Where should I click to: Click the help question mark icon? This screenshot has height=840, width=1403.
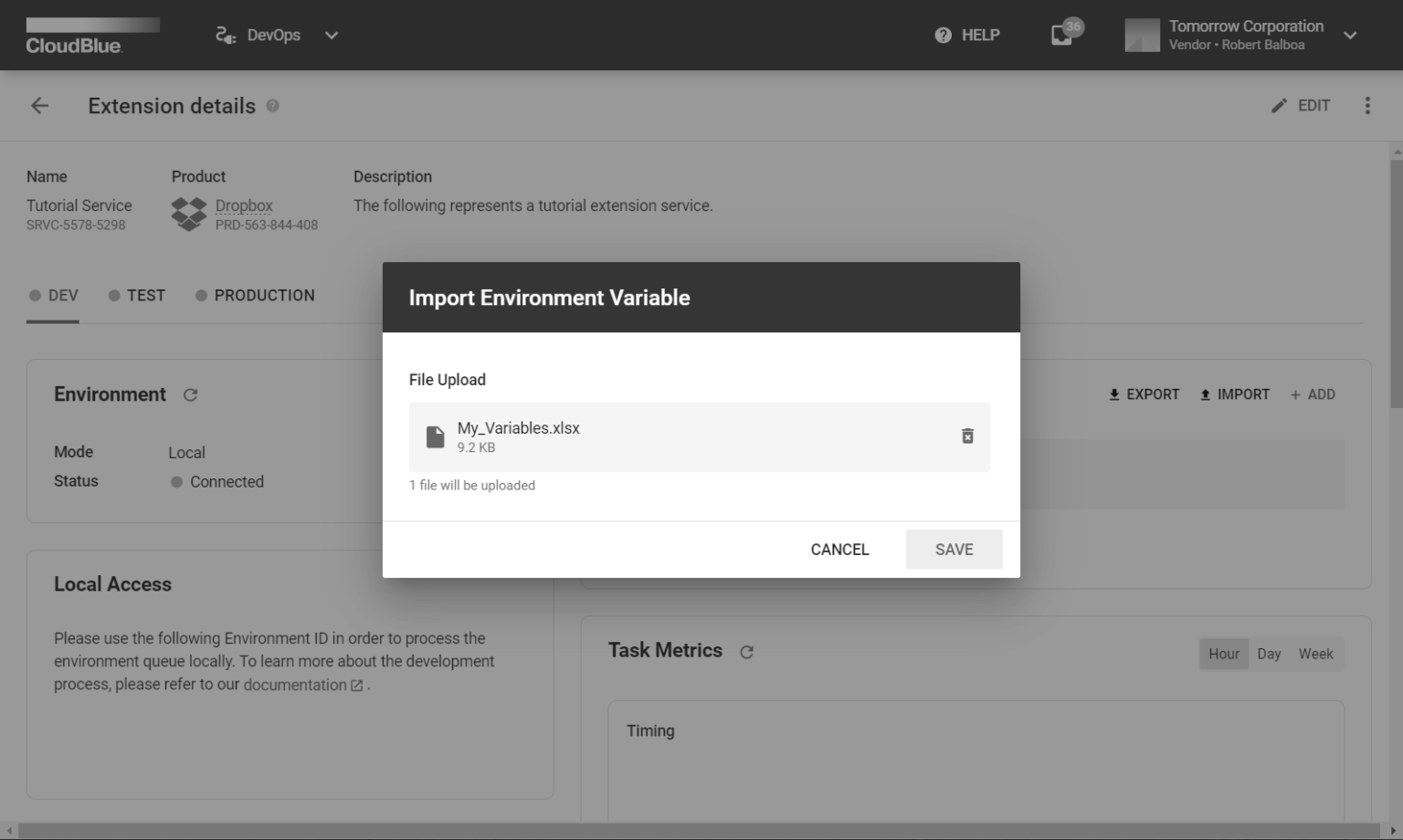[x=943, y=35]
